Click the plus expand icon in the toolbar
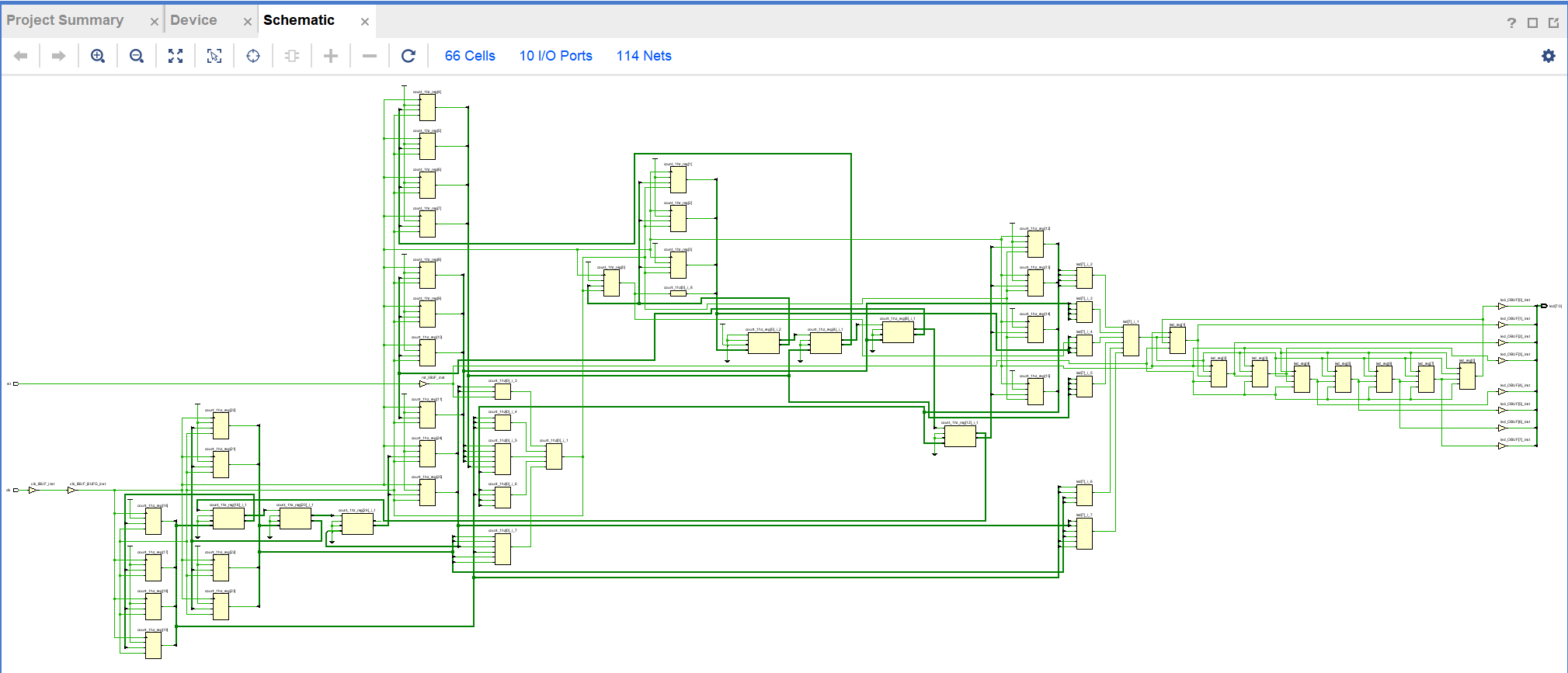This screenshot has width=1568, height=673. [331, 56]
